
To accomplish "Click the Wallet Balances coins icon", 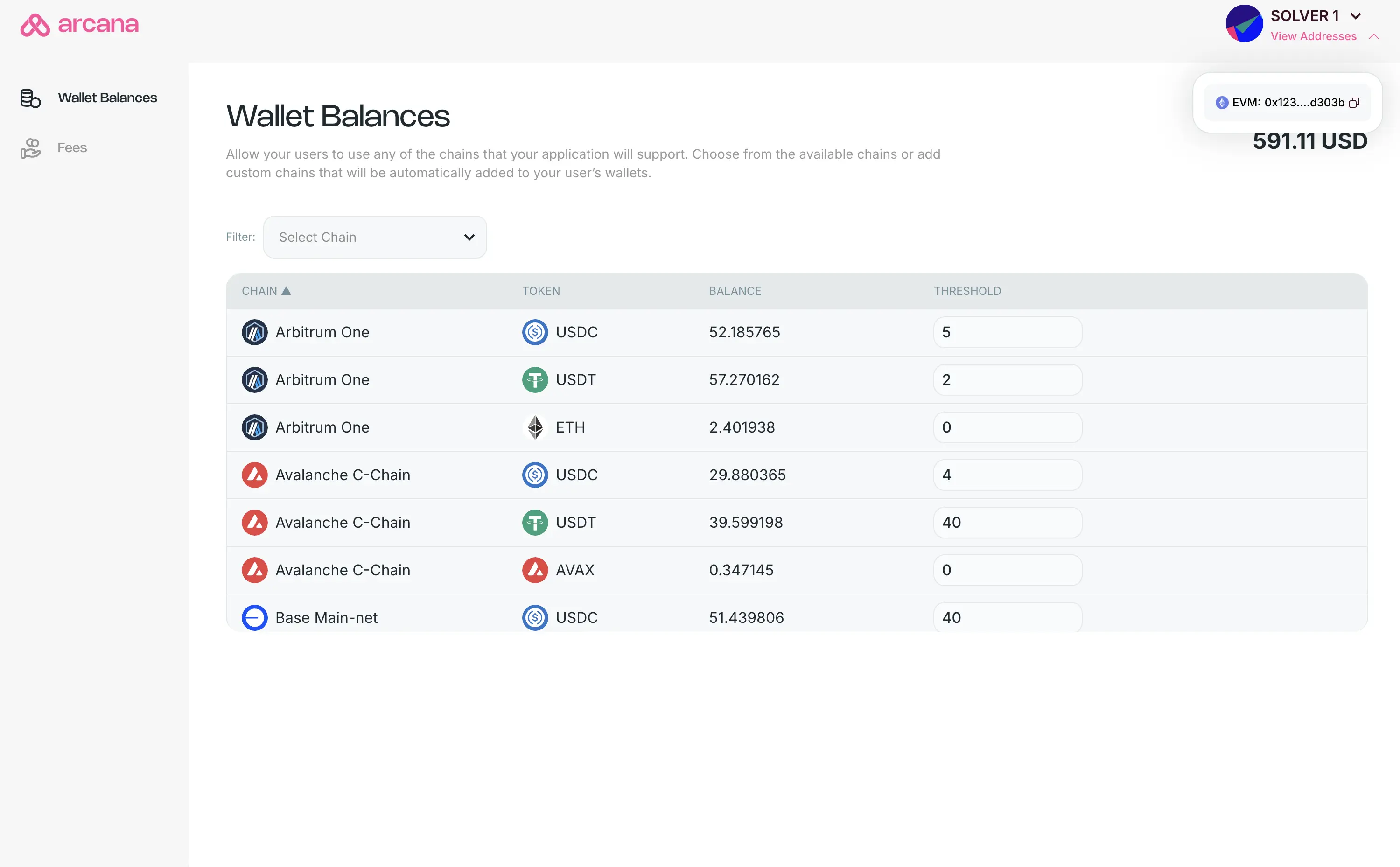I will point(30,98).
